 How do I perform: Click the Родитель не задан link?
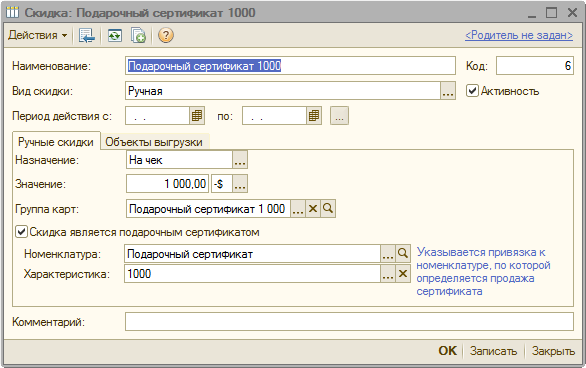pos(519,35)
